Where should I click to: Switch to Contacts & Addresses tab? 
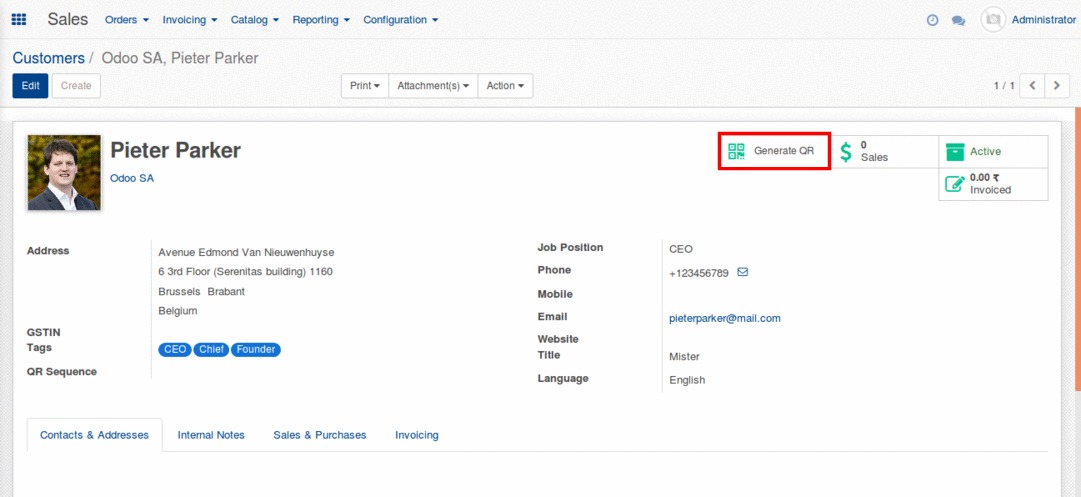point(94,435)
